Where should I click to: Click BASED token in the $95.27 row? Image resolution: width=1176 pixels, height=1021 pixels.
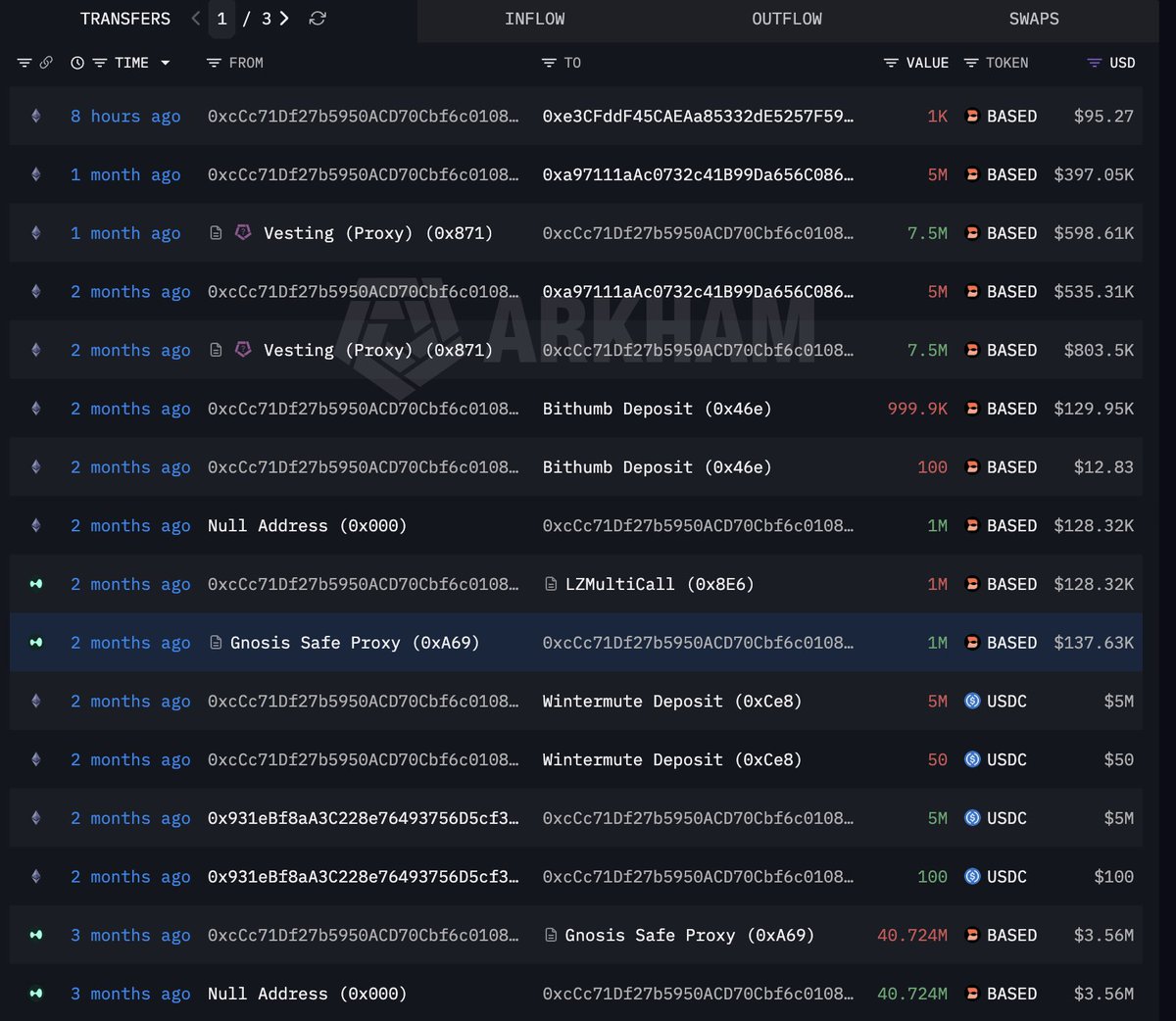[x=1011, y=117]
